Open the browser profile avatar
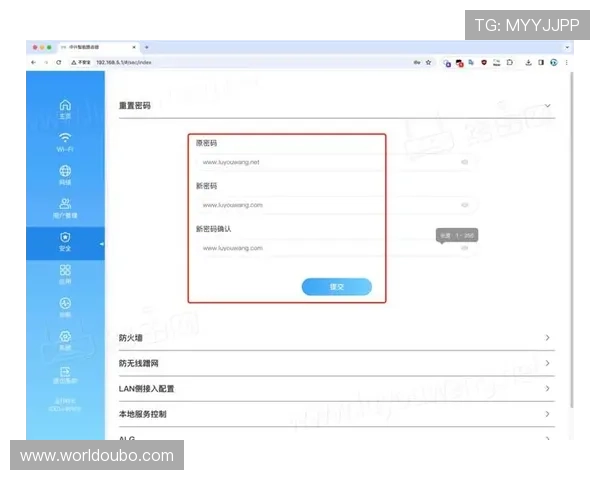Image resolution: width=600 pixels, height=480 pixels. tap(554, 62)
